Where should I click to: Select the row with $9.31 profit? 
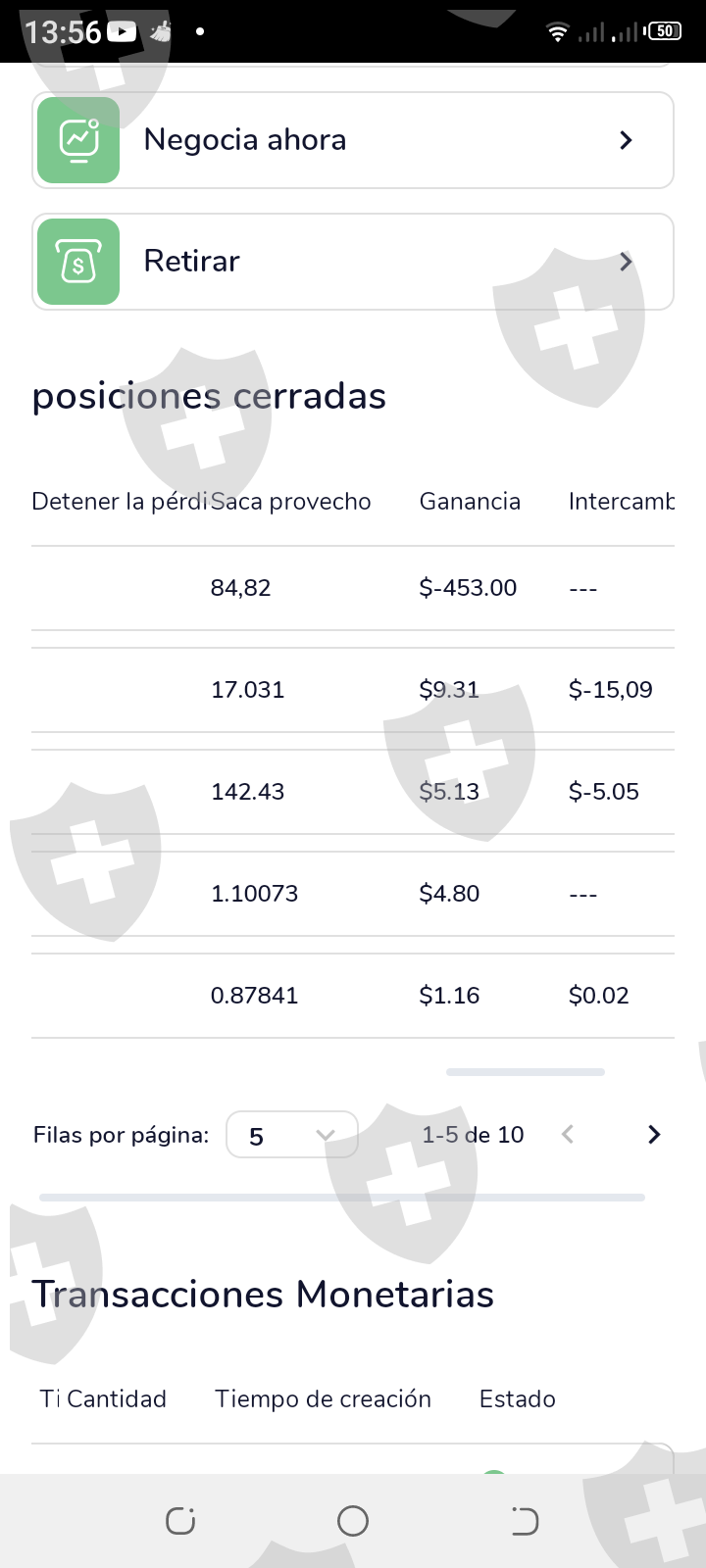click(353, 690)
